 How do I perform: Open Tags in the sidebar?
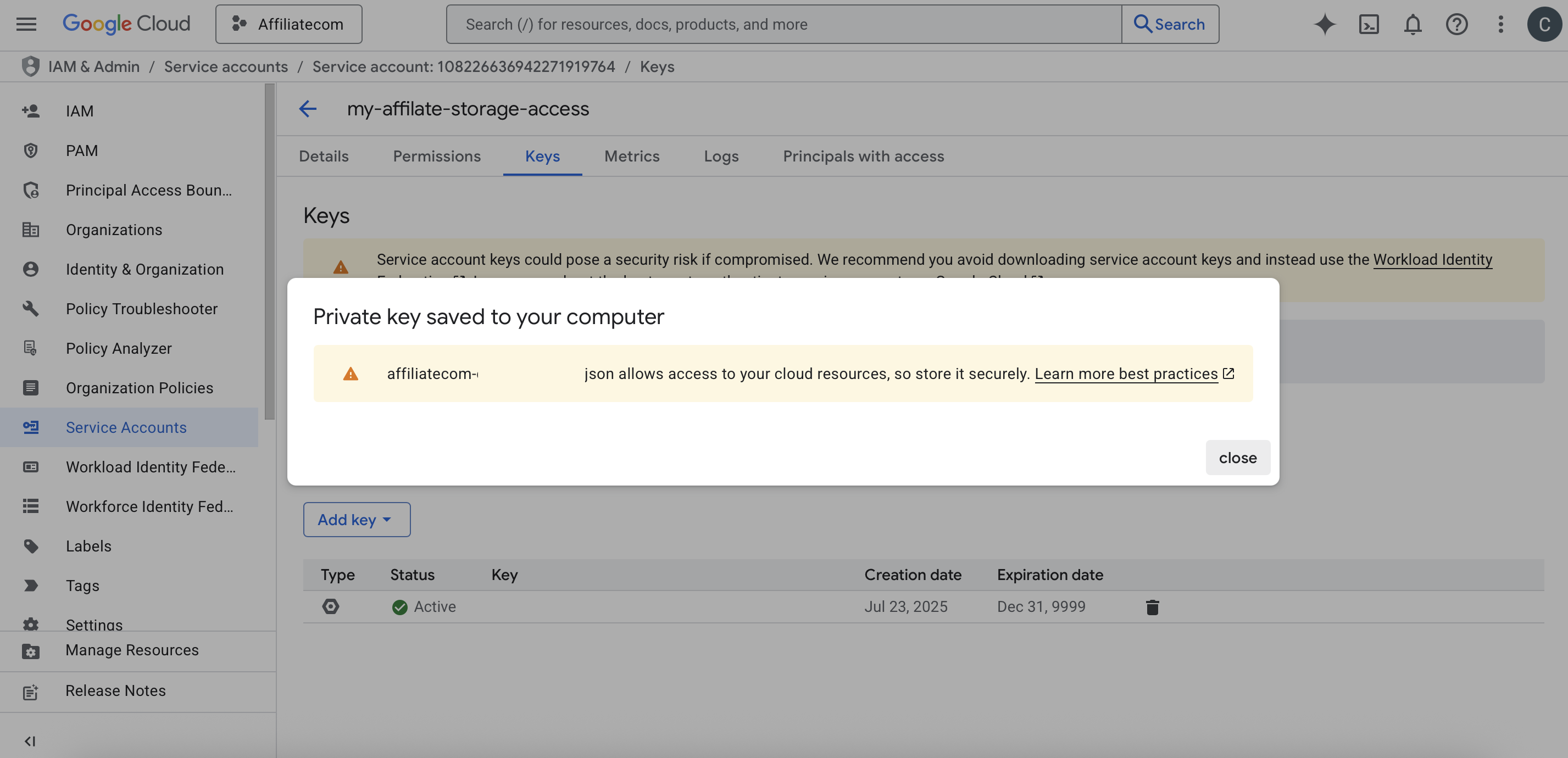click(129, 586)
